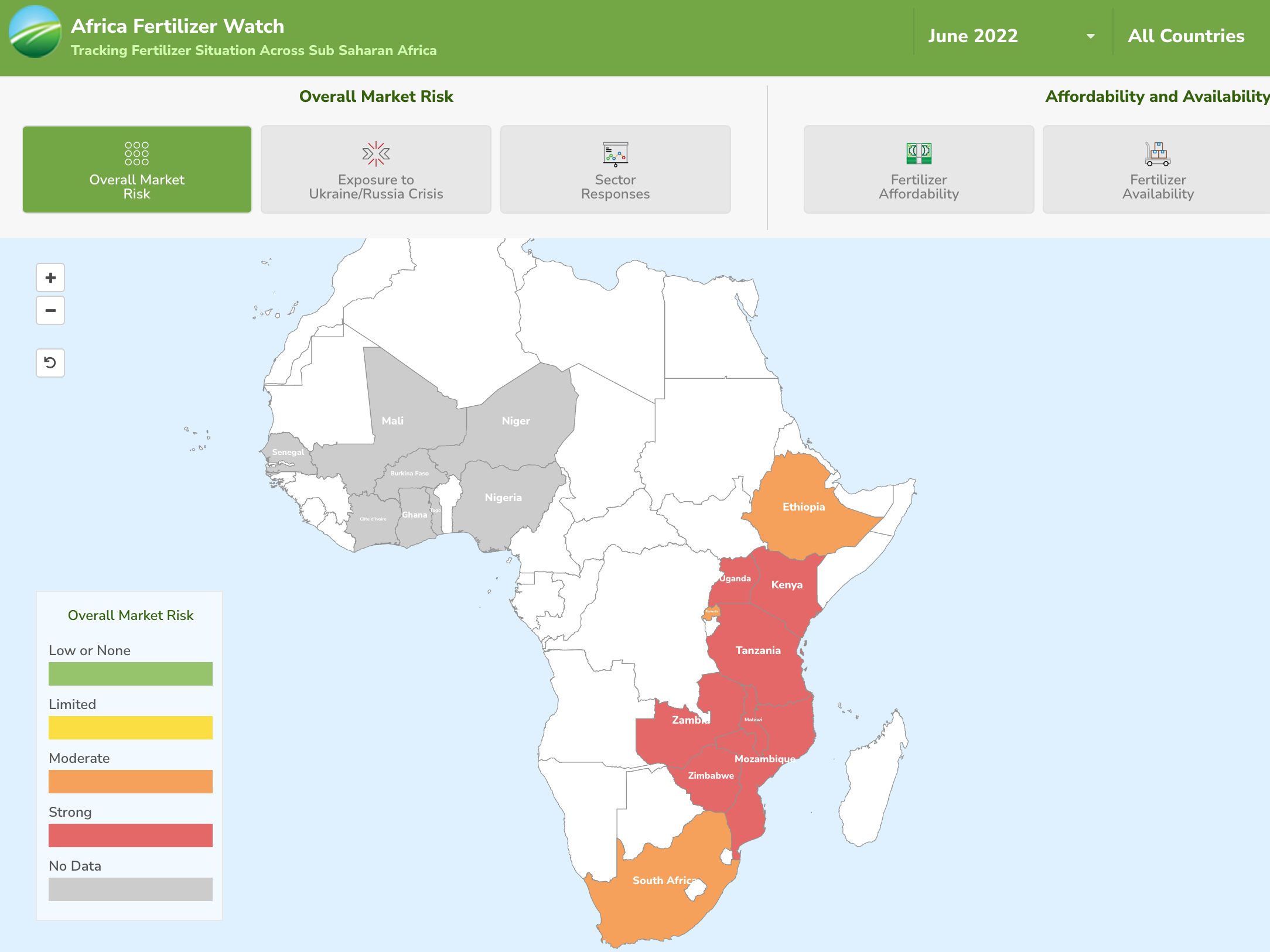Select Ethiopia on the map

click(x=804, y=507)
